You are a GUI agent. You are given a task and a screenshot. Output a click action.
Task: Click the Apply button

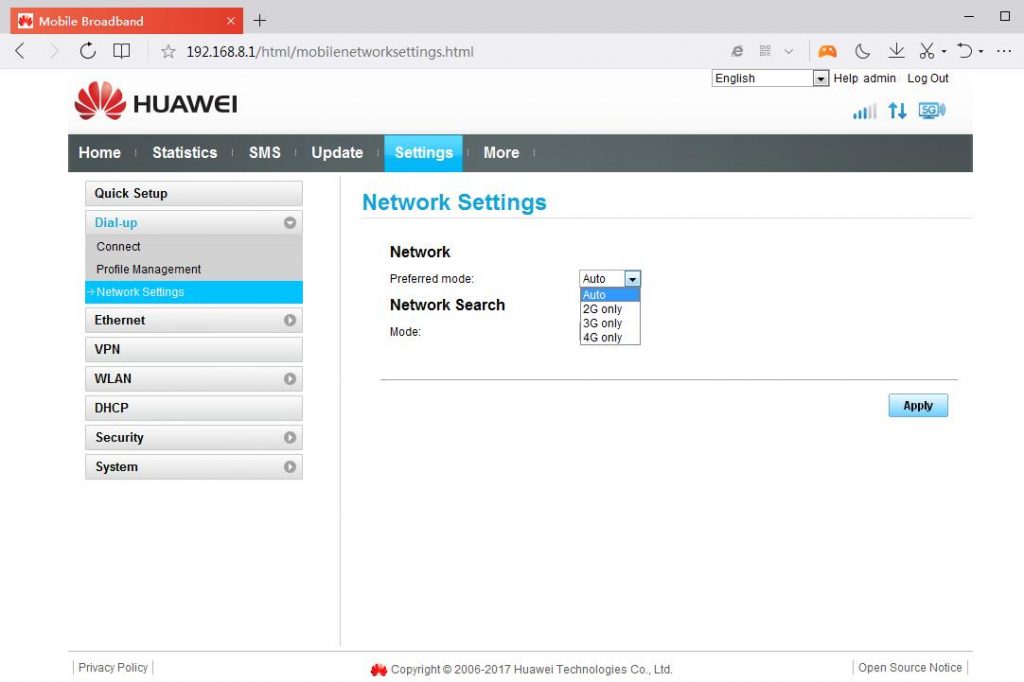917,405
